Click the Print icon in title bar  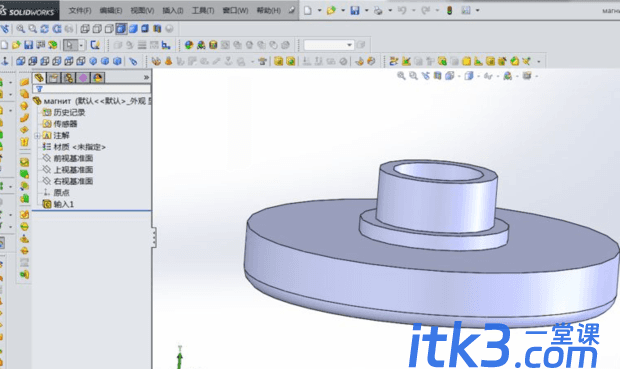(378, 11)
